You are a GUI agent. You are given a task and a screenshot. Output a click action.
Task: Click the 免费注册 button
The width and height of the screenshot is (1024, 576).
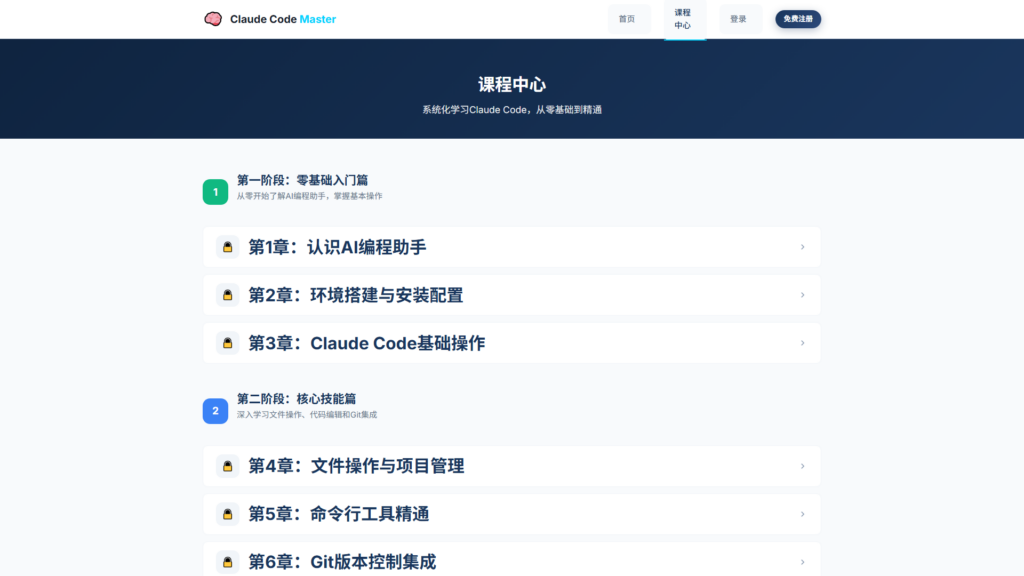click(798, 19)
